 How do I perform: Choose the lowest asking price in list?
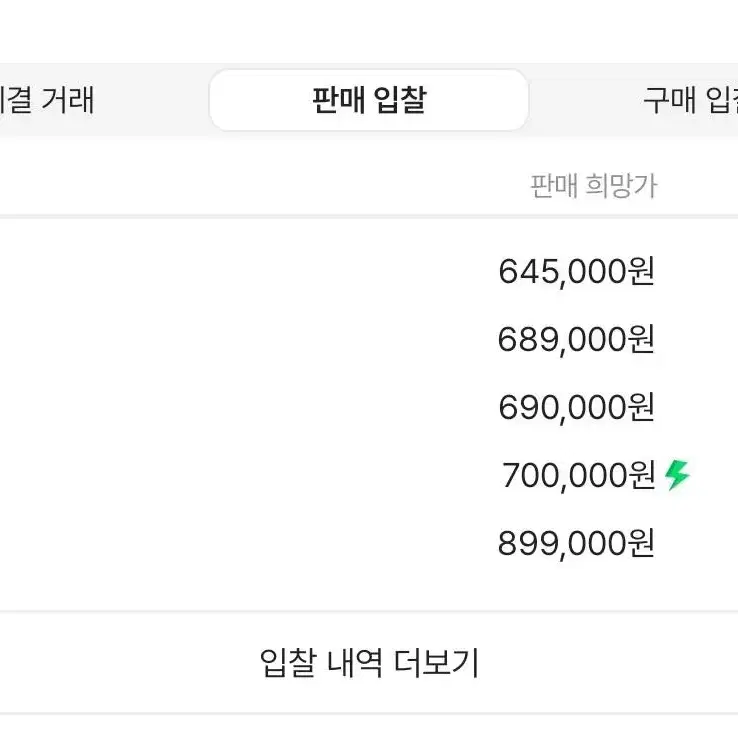(x=576, y=272)
